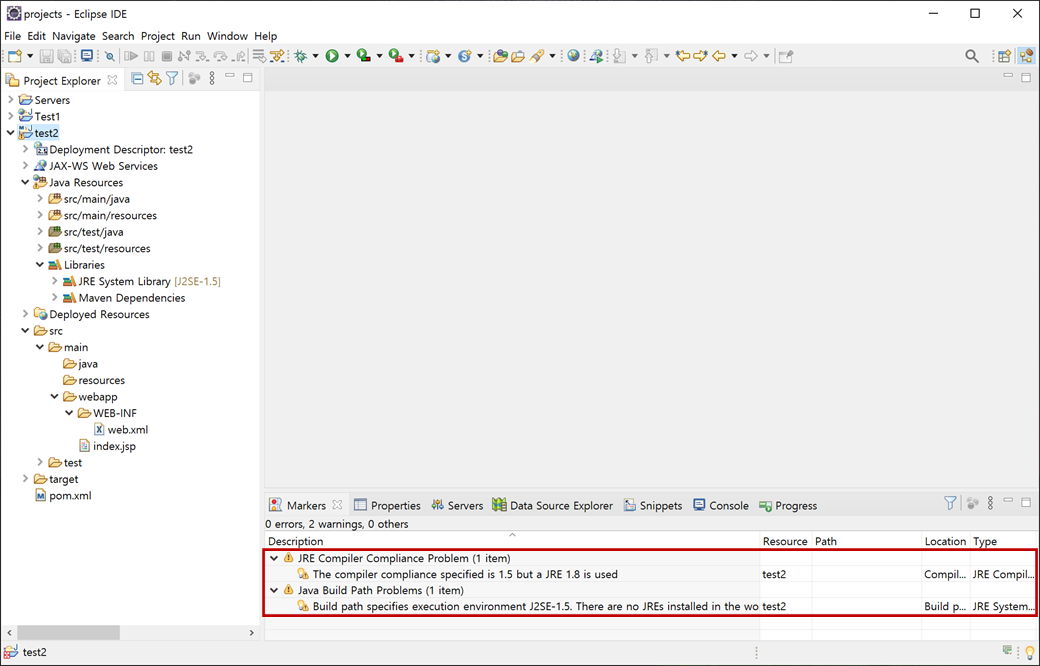Select web.xml file in tree
This screenshot has height=666, width=1040.
click(121, 430)
